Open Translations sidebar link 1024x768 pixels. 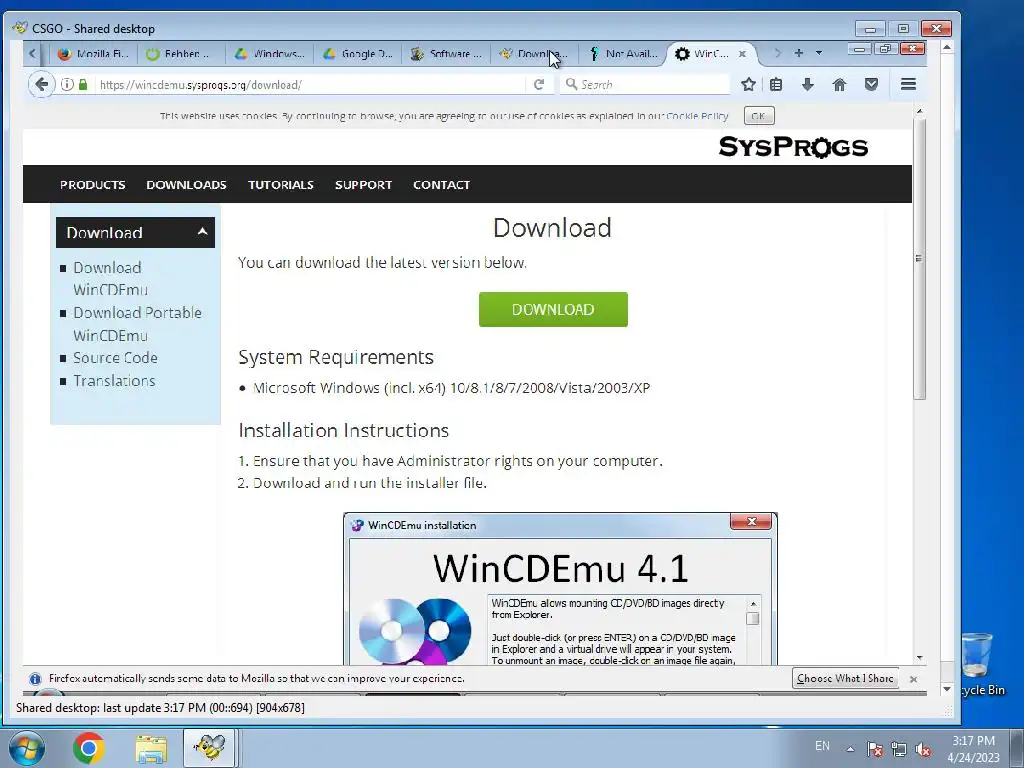pos(114,381)
